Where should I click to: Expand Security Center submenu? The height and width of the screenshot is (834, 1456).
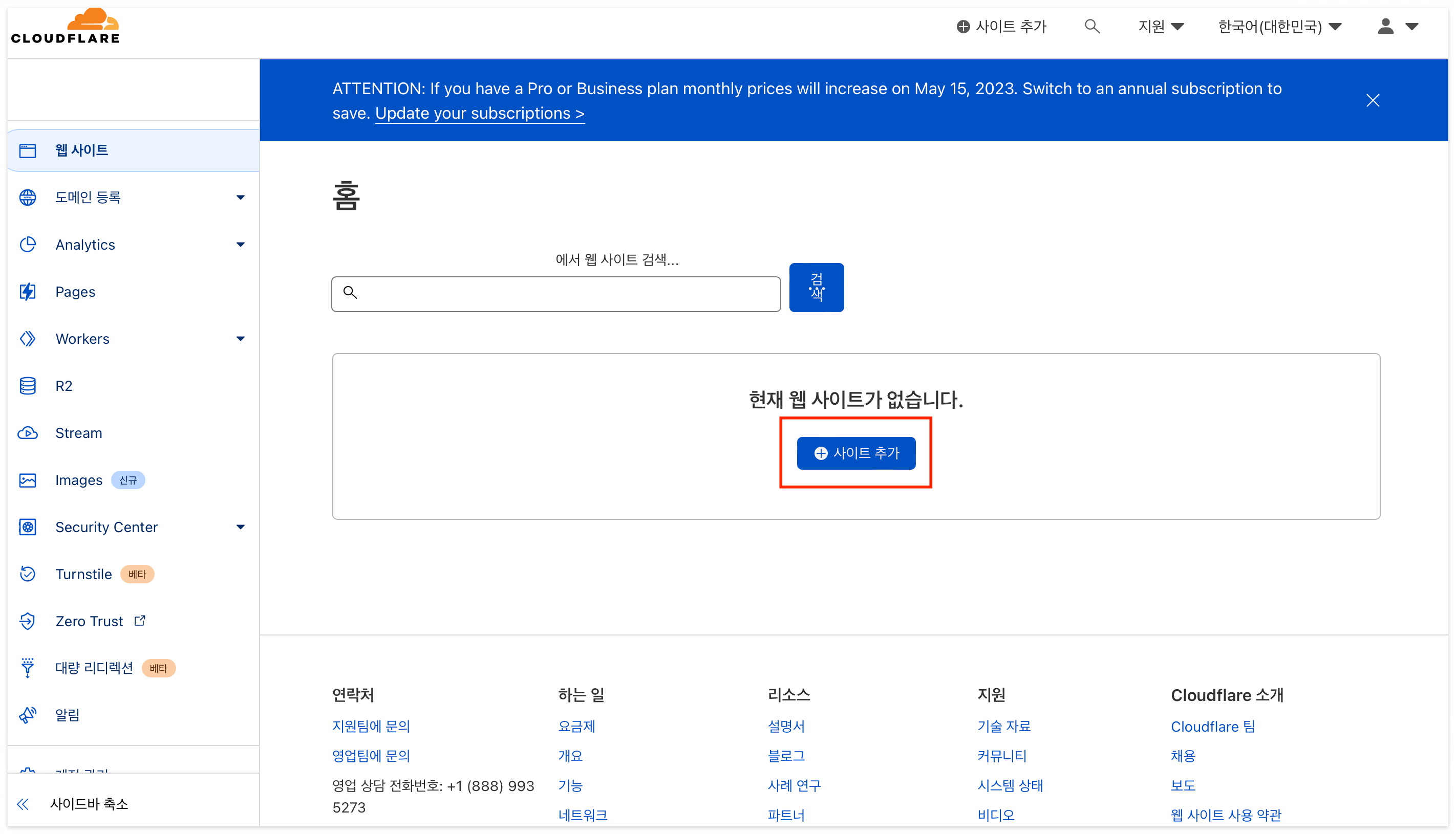(240, 527)
